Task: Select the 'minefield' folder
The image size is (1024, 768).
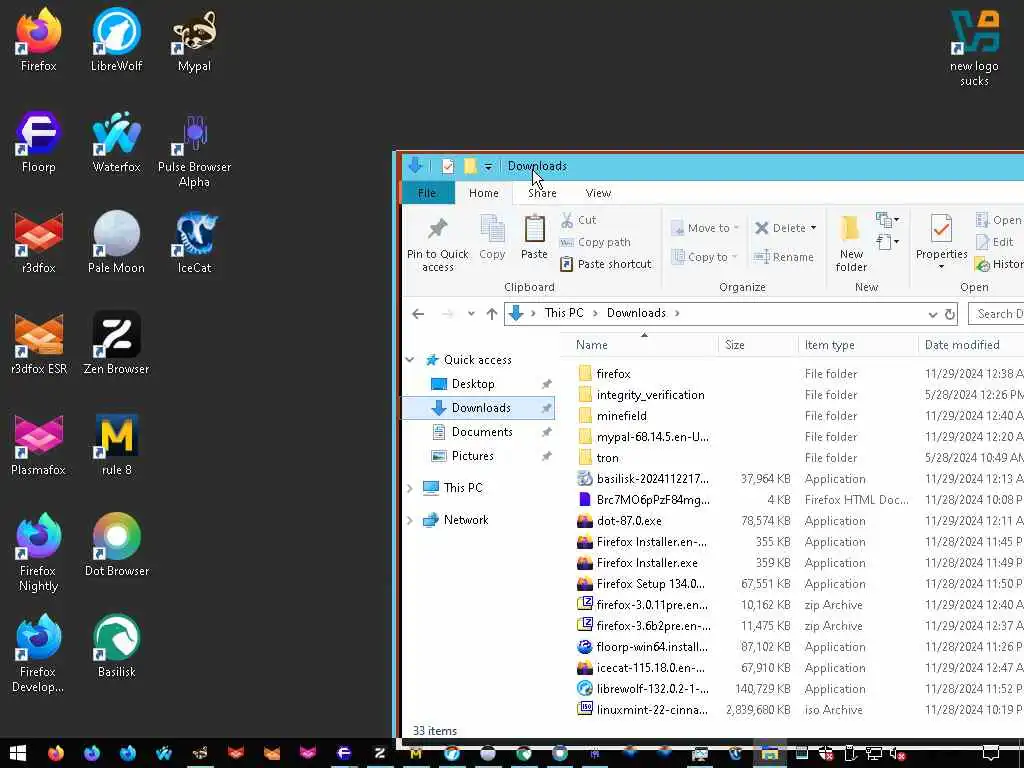Action: [x=621, y=416]
